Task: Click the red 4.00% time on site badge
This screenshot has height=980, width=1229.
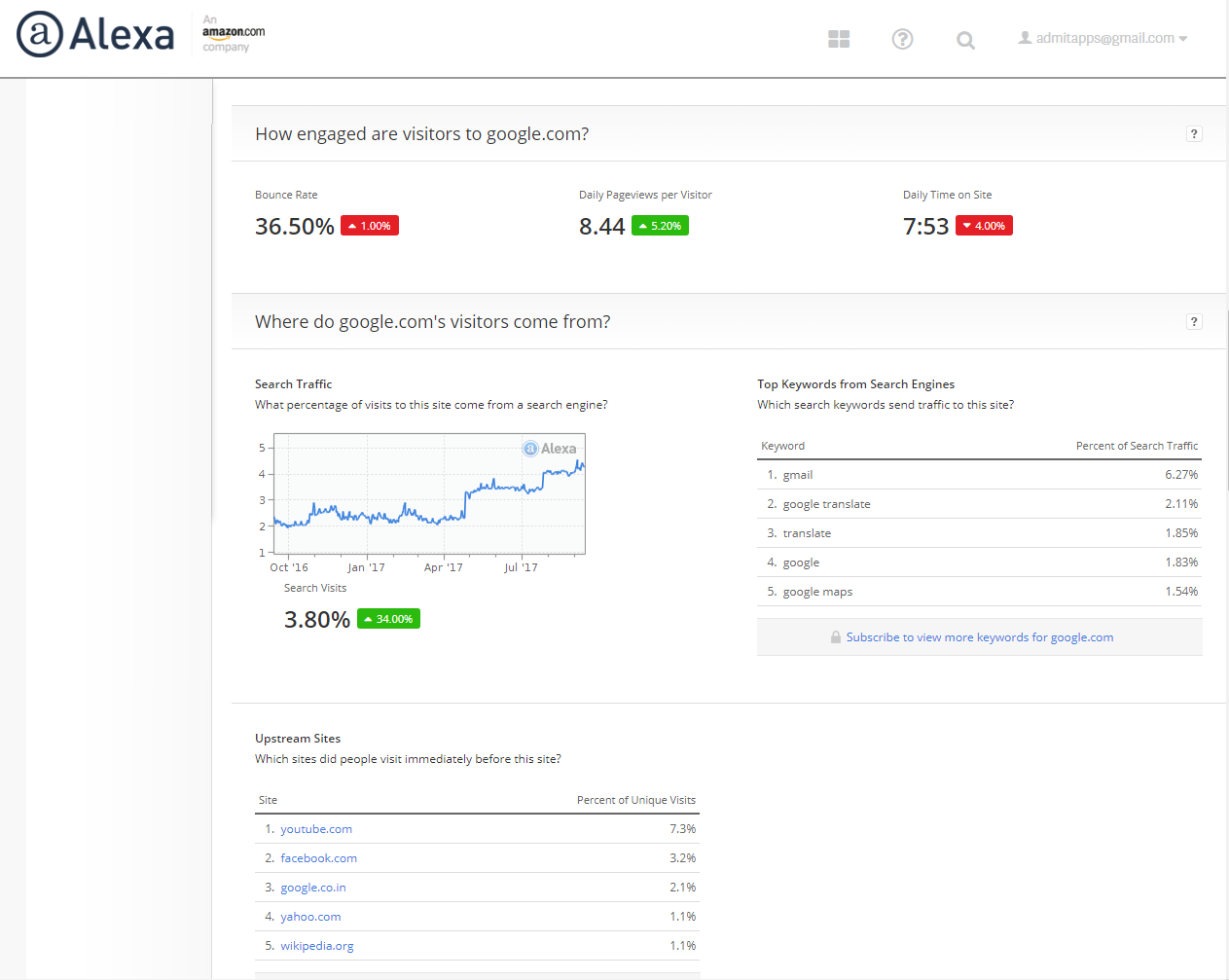Action: click(984, 226)
